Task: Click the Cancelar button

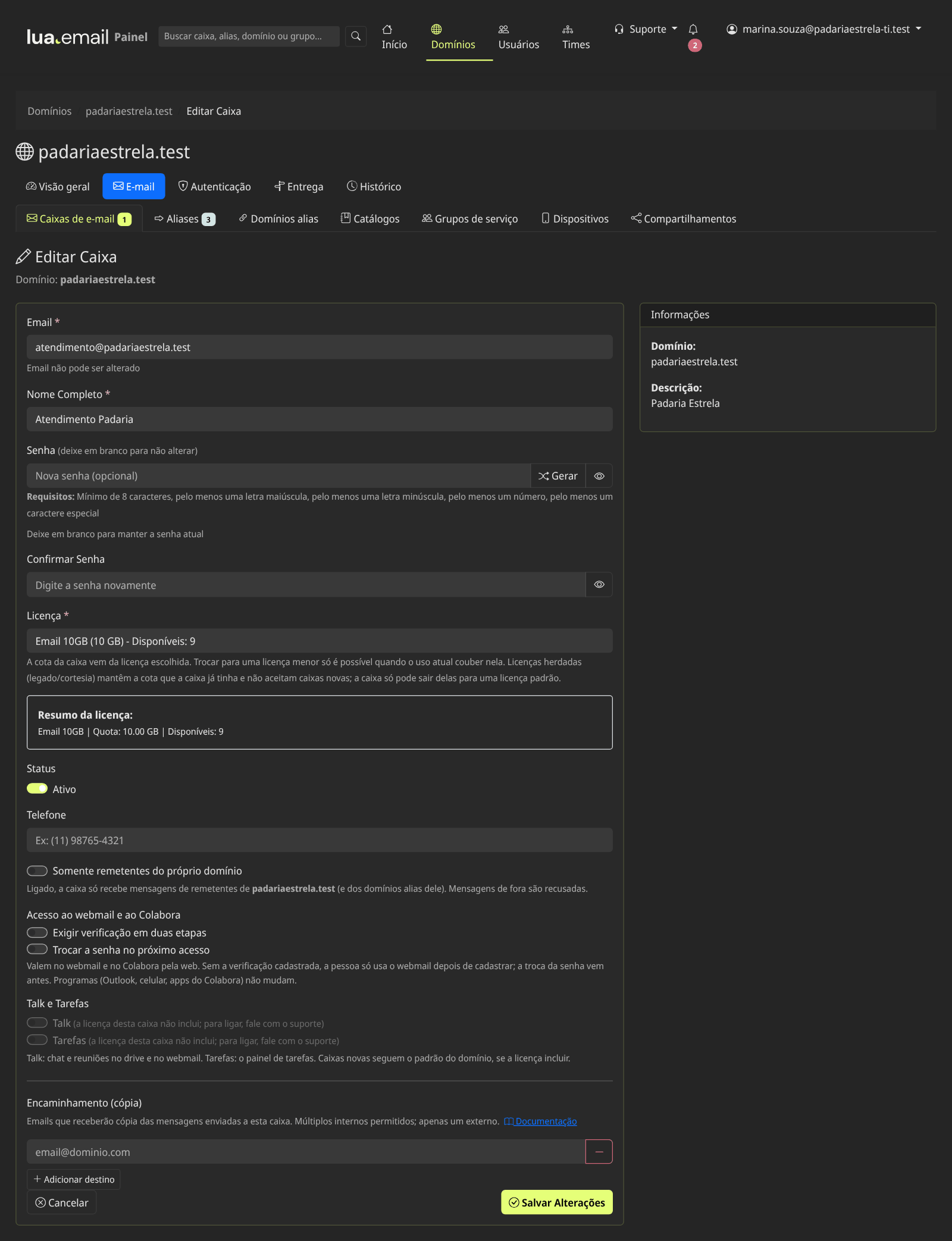Action: coord(62,1203)
